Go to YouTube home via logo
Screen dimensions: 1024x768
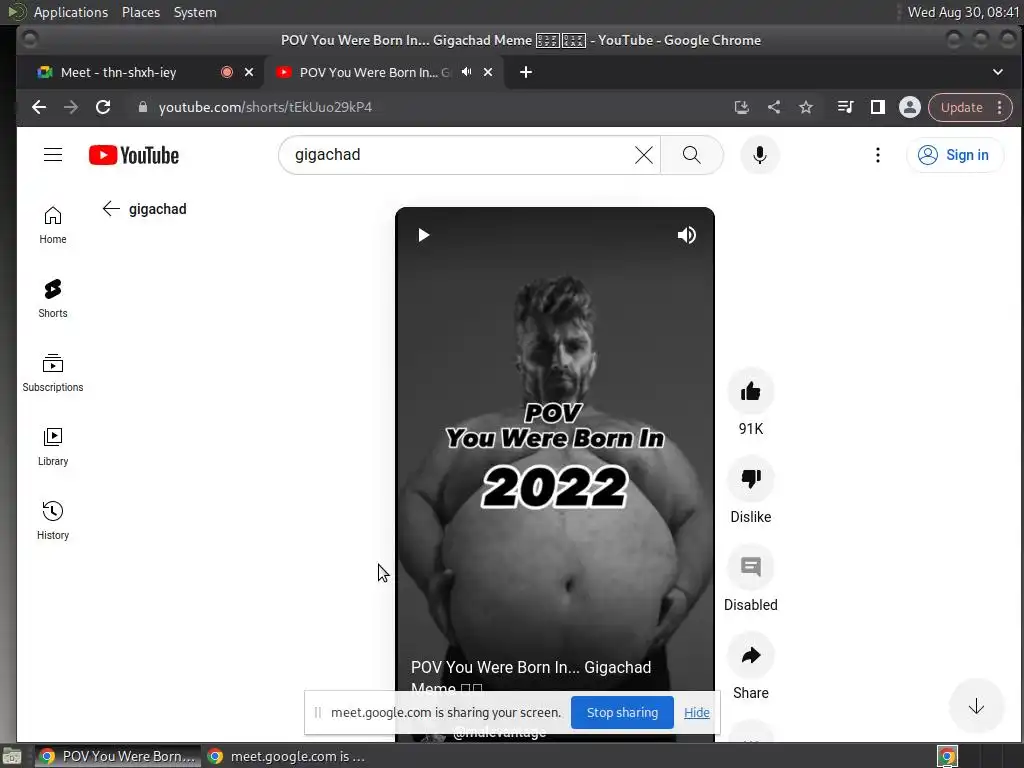[134, 155]
